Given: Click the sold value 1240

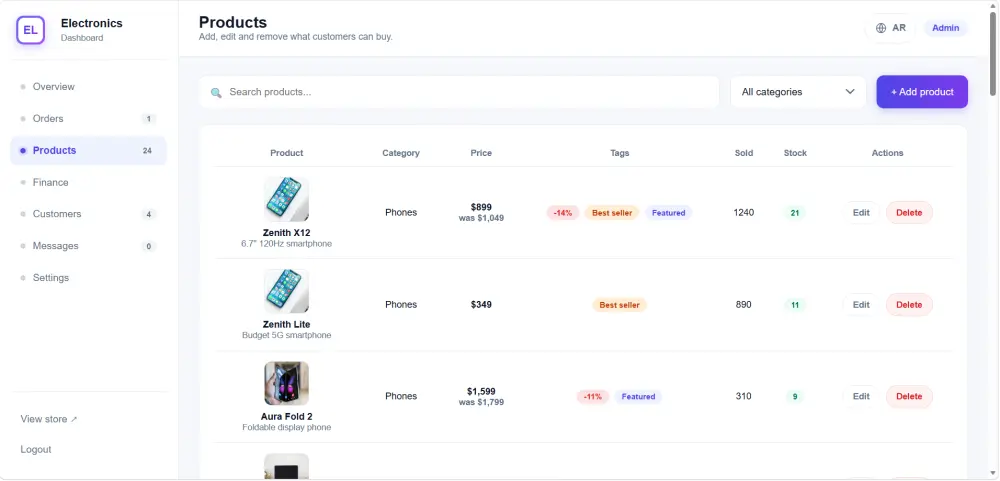Looking at the screenshot, I should tap(744, 212).
